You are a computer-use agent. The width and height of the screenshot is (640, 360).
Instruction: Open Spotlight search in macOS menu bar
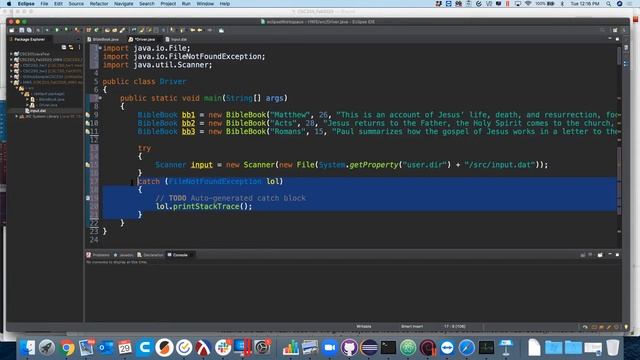608,4
